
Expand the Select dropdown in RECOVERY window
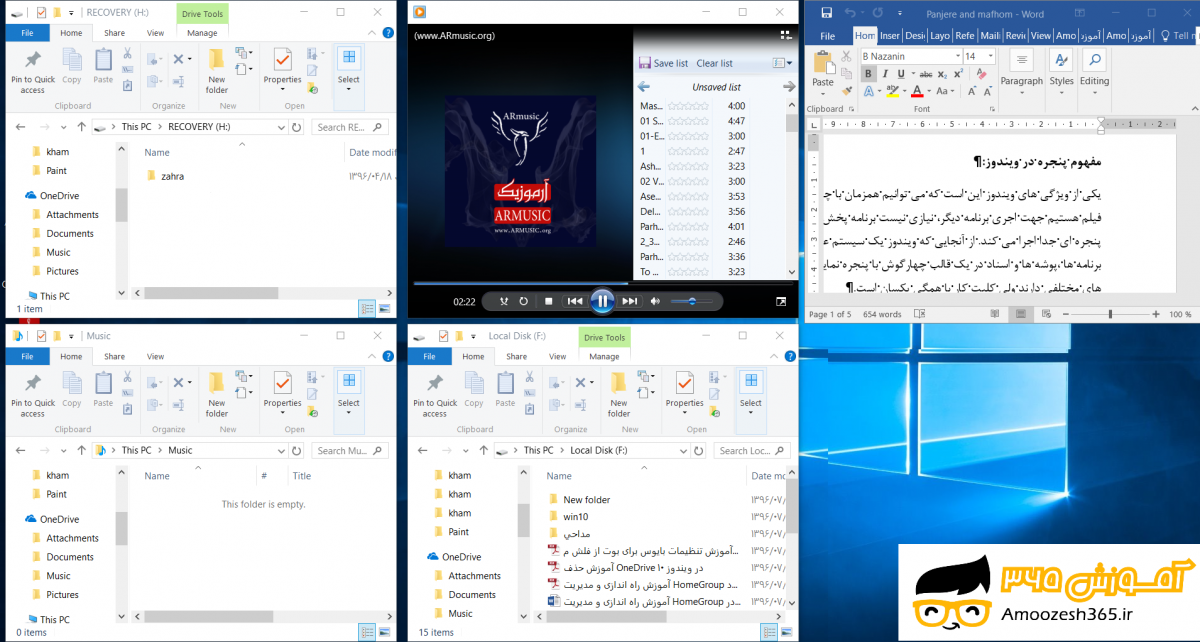coord(348,90)
